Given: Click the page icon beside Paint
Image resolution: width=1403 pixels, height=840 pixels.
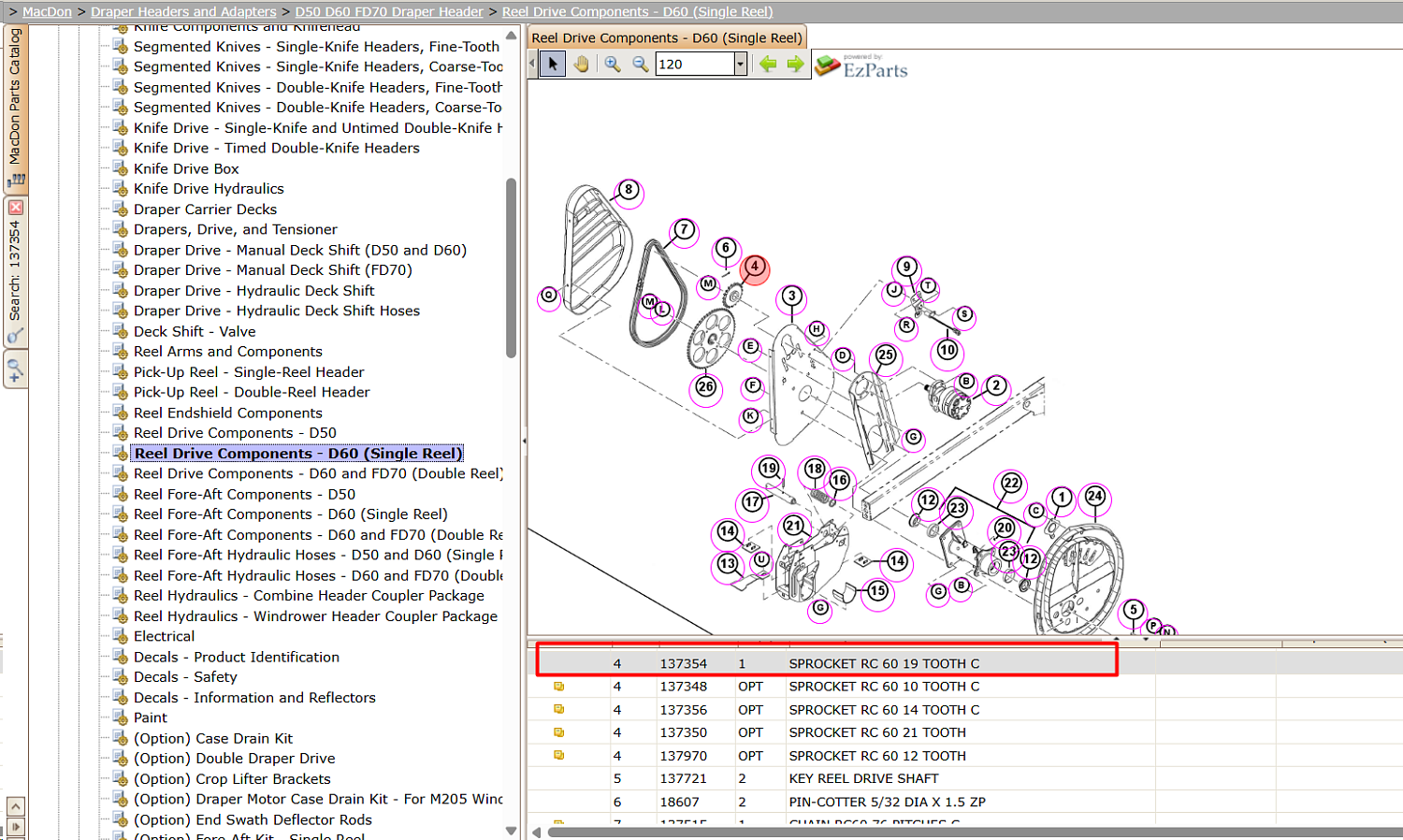Looking at the screenshot, I should click(x=120, y=717).
